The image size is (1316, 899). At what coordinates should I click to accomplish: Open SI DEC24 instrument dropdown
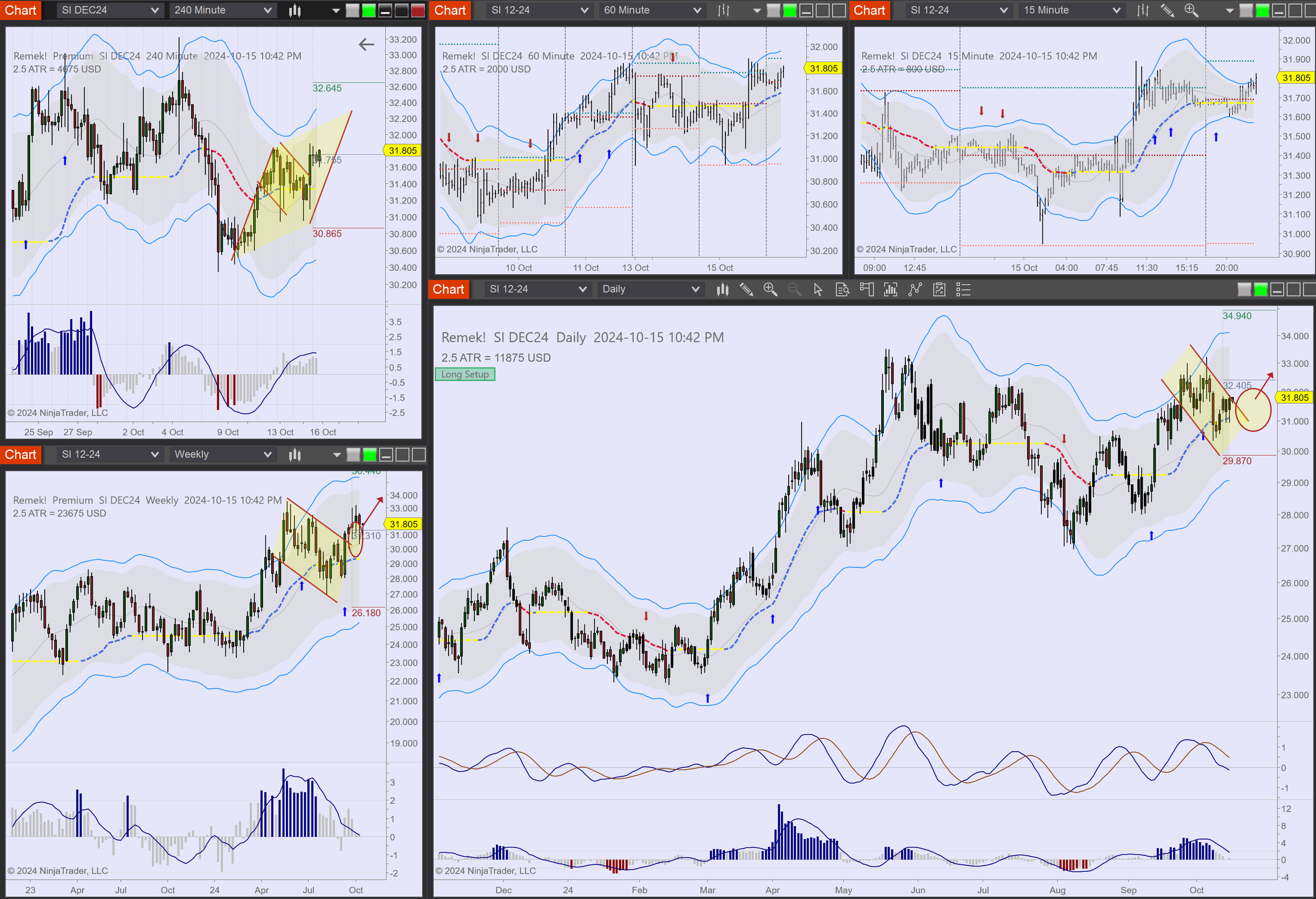[x=110, y=10]
